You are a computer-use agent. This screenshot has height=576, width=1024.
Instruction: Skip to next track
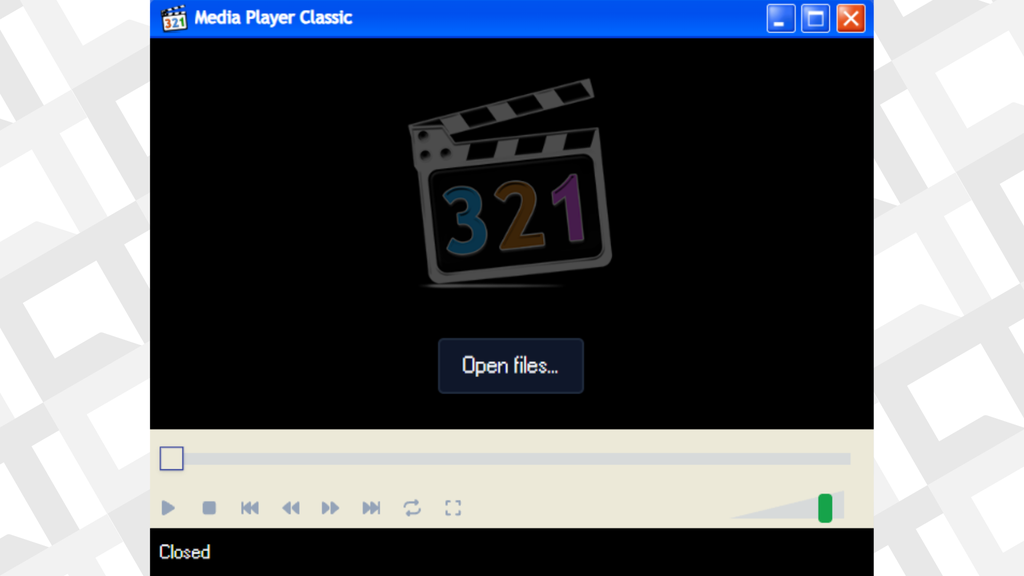[x=371, y=507]
